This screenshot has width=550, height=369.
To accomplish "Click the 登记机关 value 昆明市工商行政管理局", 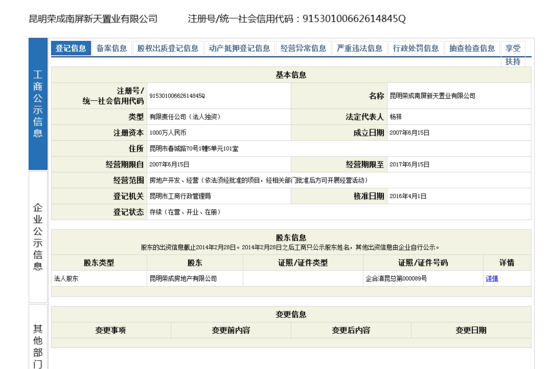I will pyautogui.click(x=180, y=196).
